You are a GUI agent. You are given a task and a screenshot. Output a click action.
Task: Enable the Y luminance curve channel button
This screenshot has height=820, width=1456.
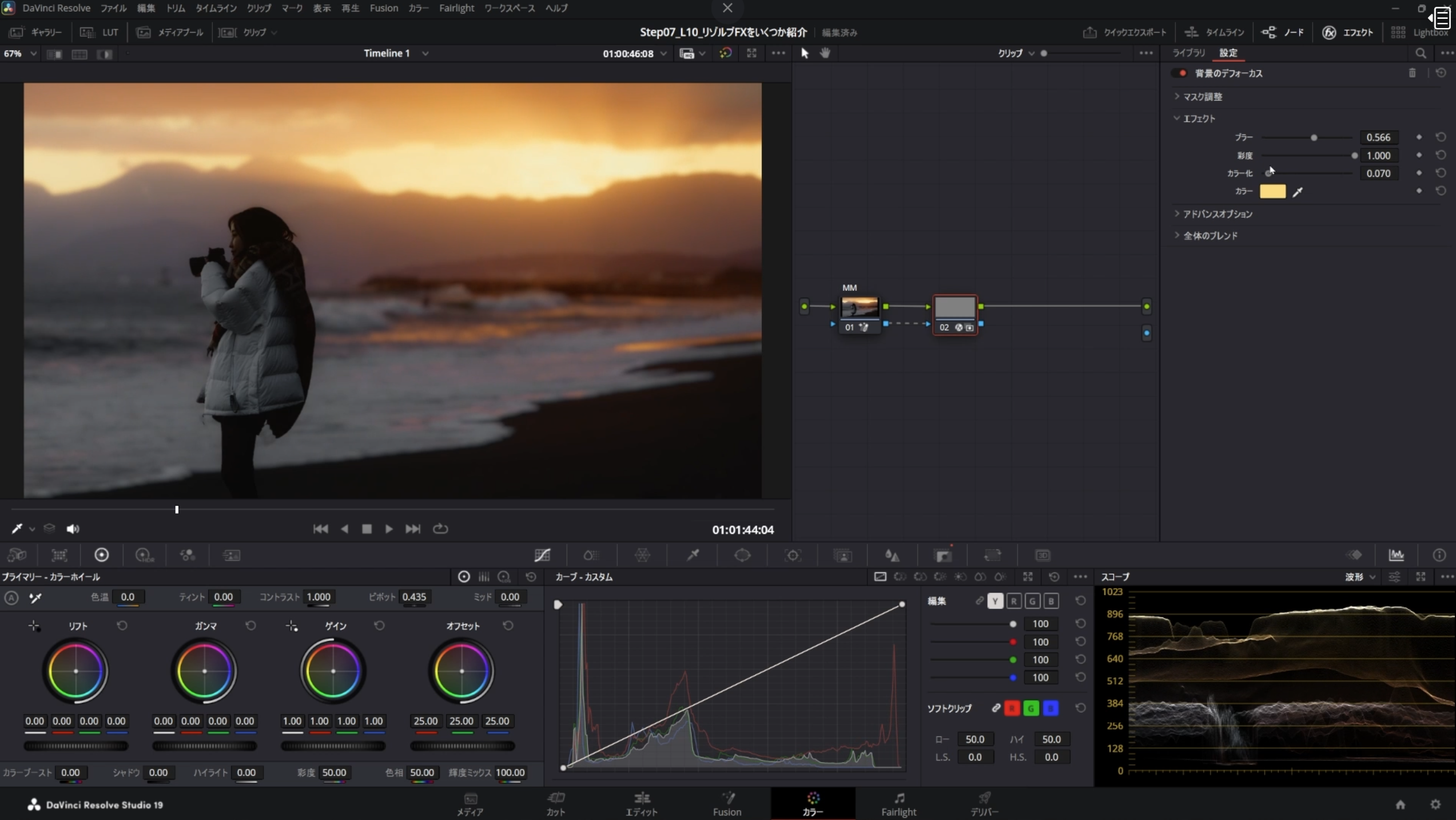(x=995, y=601)
